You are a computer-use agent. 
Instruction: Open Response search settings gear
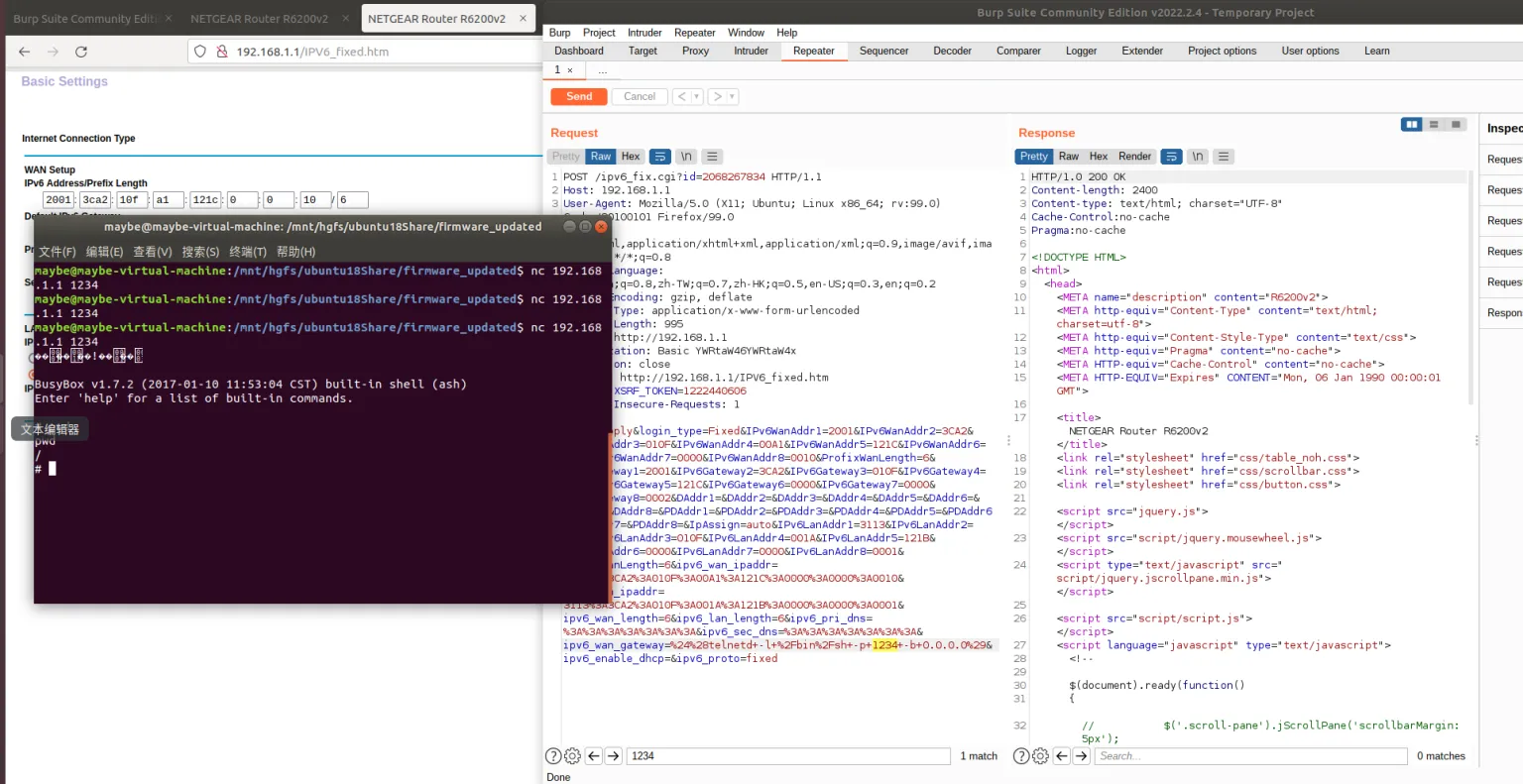coord(1040,756)
